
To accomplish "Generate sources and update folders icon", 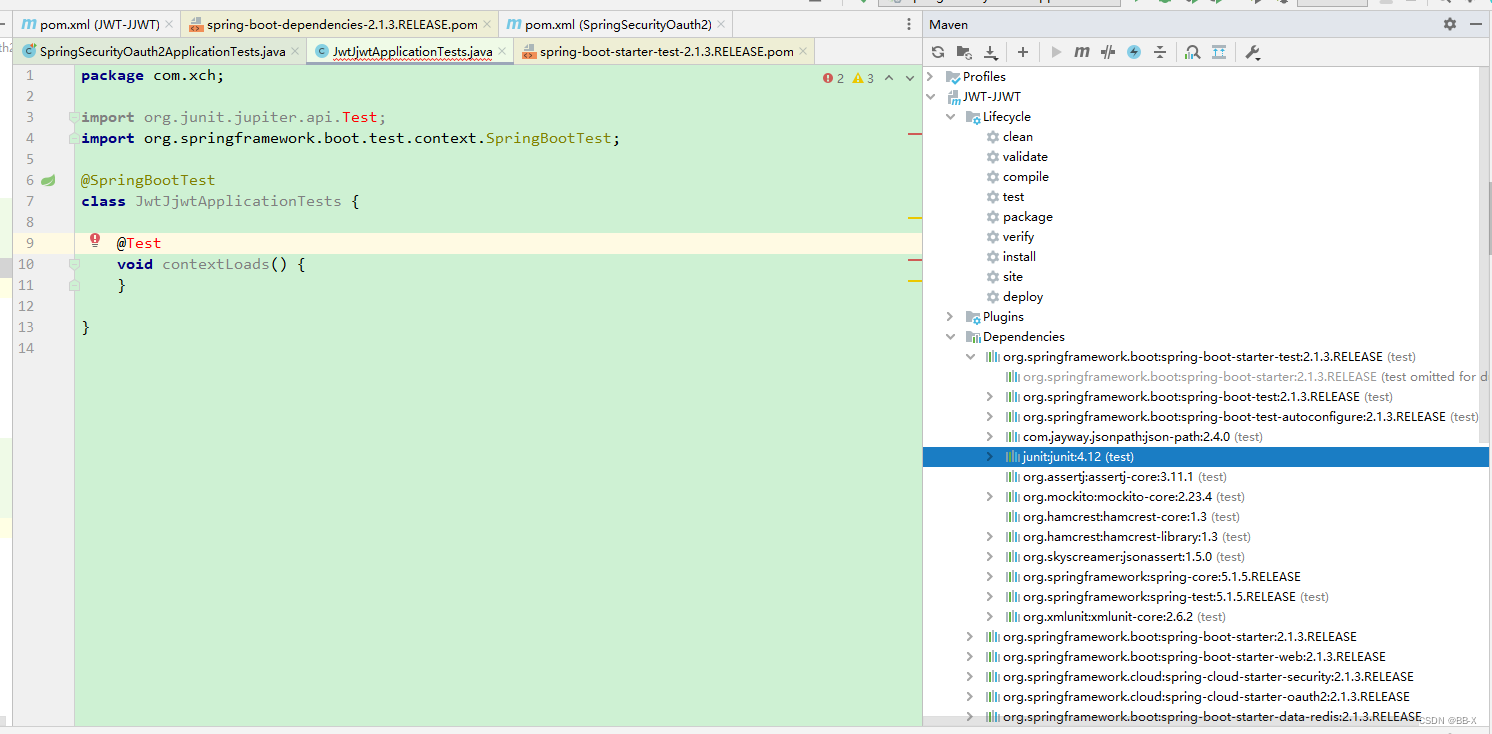I will coord(964,52).
